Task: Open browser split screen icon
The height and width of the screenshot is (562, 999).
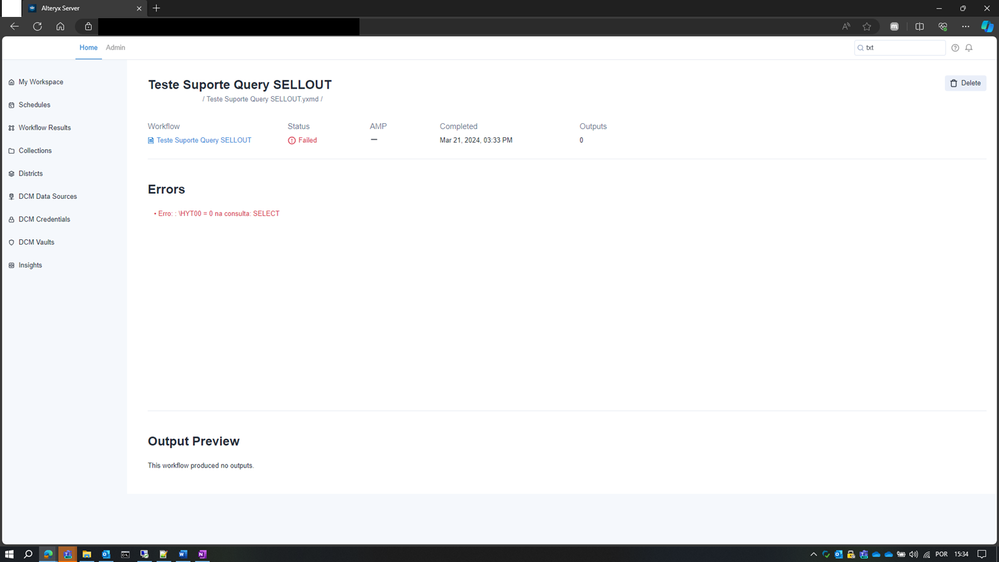Action: pyautogui.click(x=919, y=27)
